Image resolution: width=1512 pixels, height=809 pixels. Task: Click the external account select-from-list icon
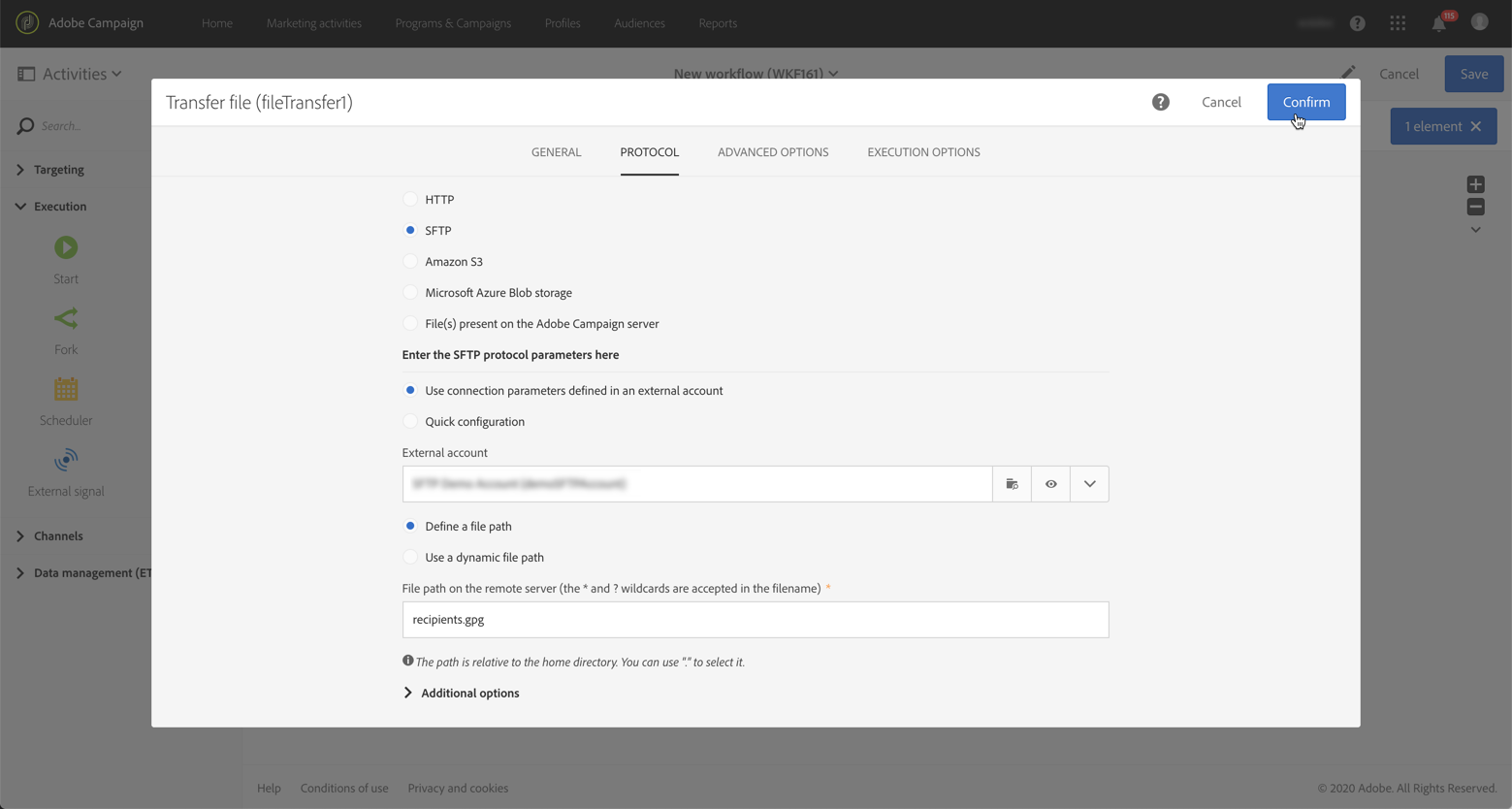1012,484
